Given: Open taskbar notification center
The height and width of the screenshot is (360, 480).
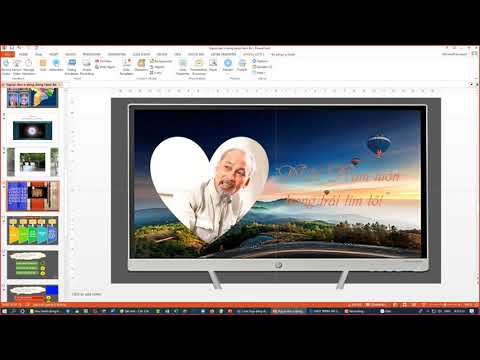Looking at the screenshot, I should [x=472, y=311].
